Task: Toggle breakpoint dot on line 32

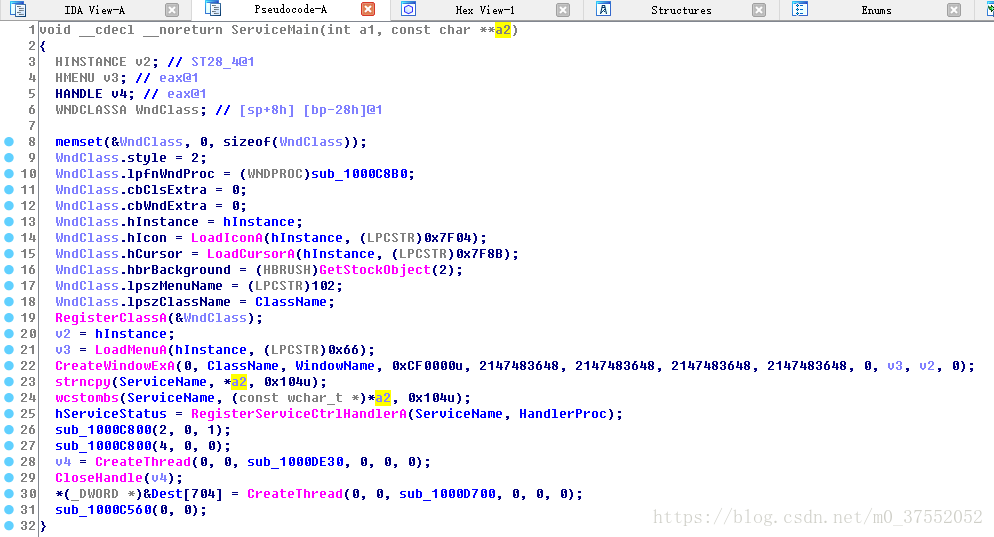Action: click(9, 525)
